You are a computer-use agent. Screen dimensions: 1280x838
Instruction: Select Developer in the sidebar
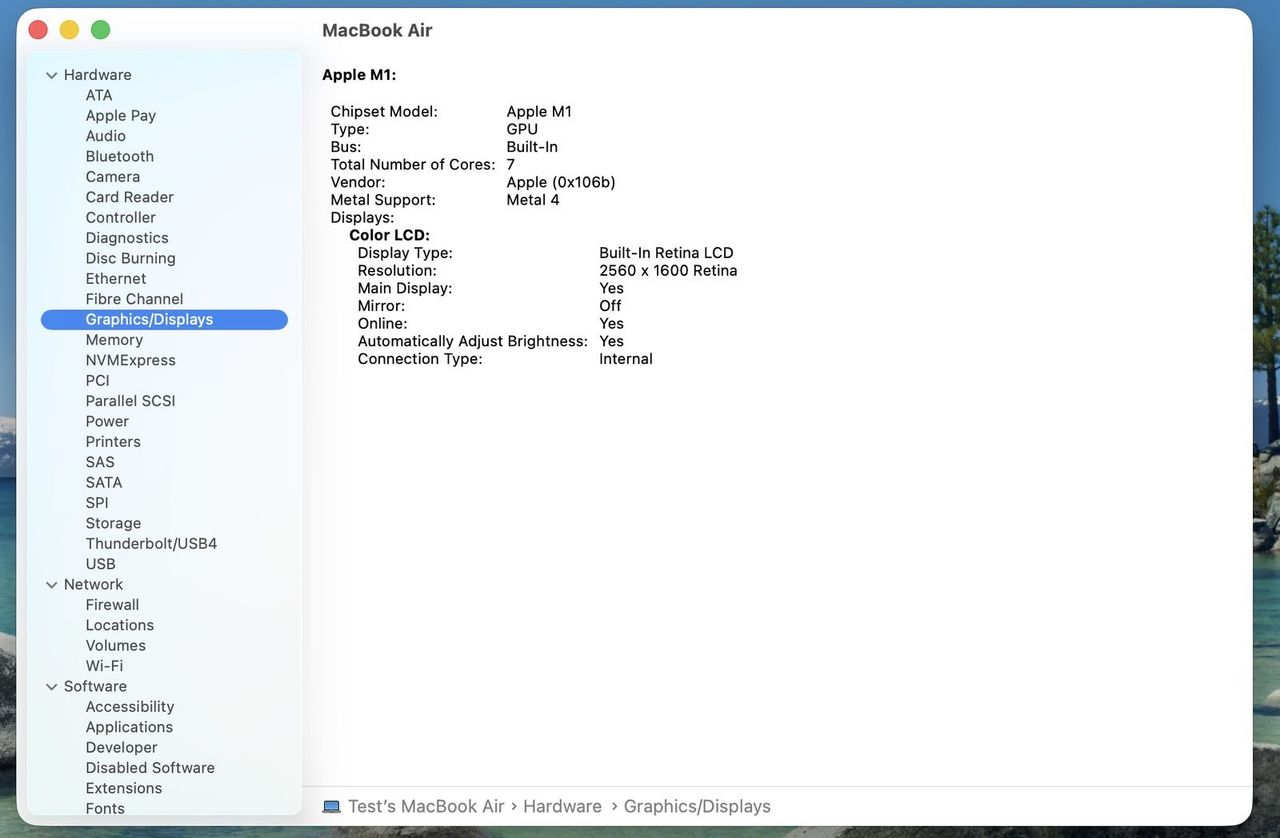point(122,748)
